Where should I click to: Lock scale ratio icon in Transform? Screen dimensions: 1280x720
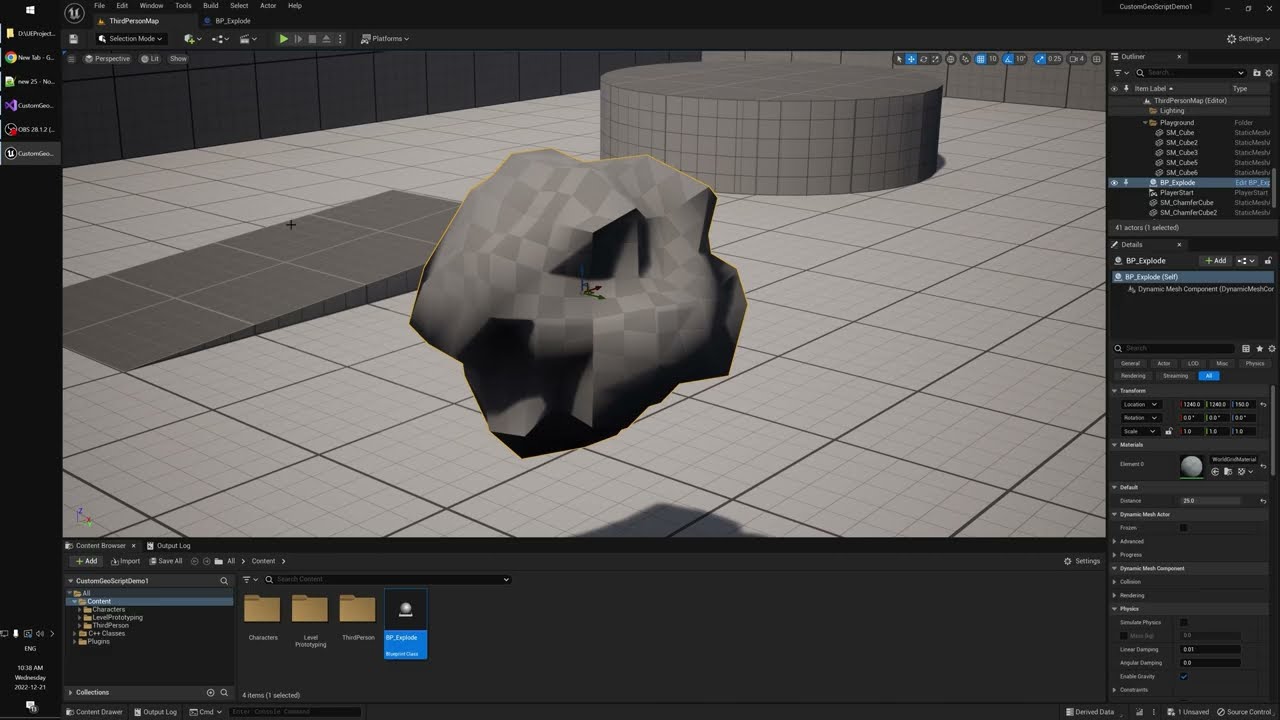coord(1168,431)
